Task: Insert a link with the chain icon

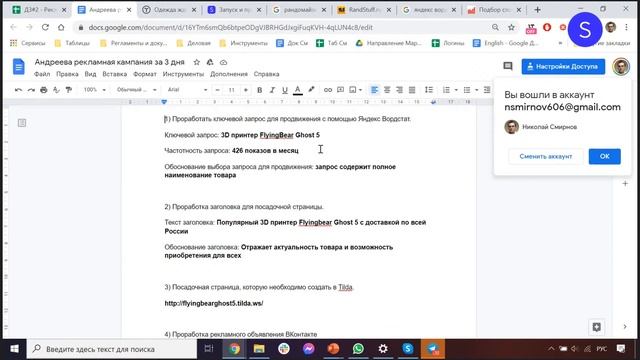Action: point(328,90)
